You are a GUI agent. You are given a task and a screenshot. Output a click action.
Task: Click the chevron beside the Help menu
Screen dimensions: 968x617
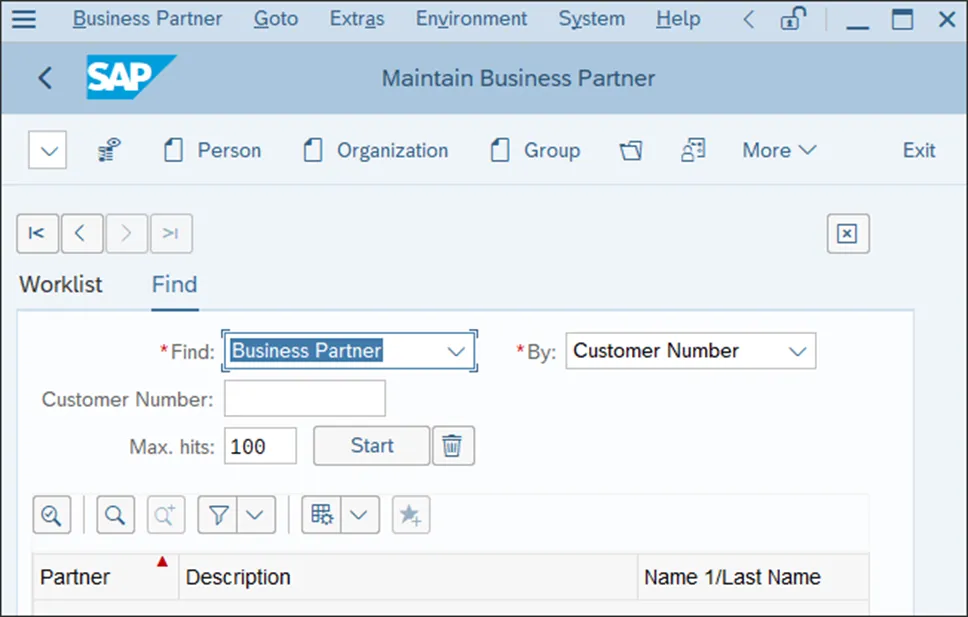point(748,19)
